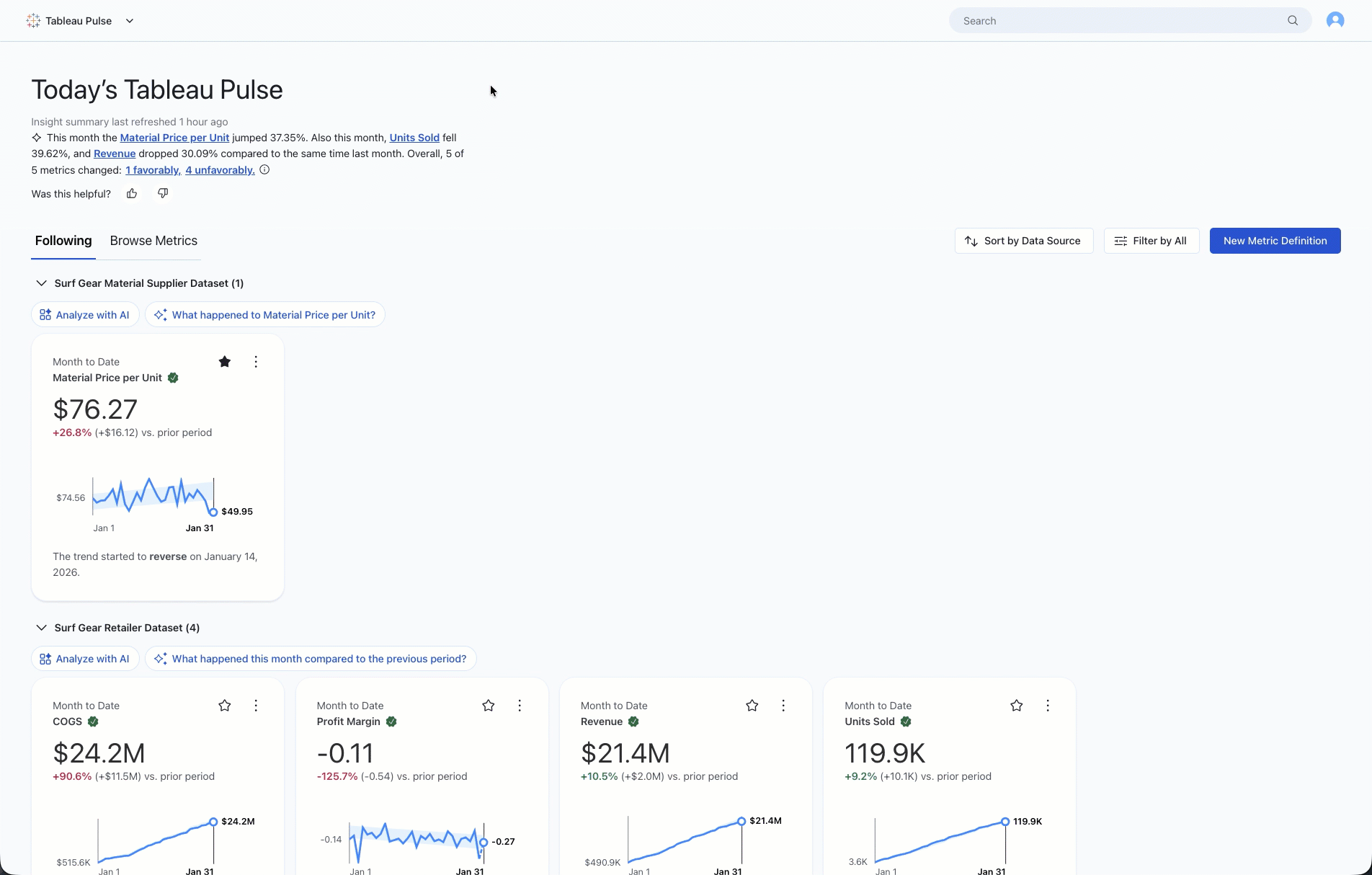The image size is (1372, 875).
Task: Switch to the Browse Metrics tab
Action: pos(153,241)
